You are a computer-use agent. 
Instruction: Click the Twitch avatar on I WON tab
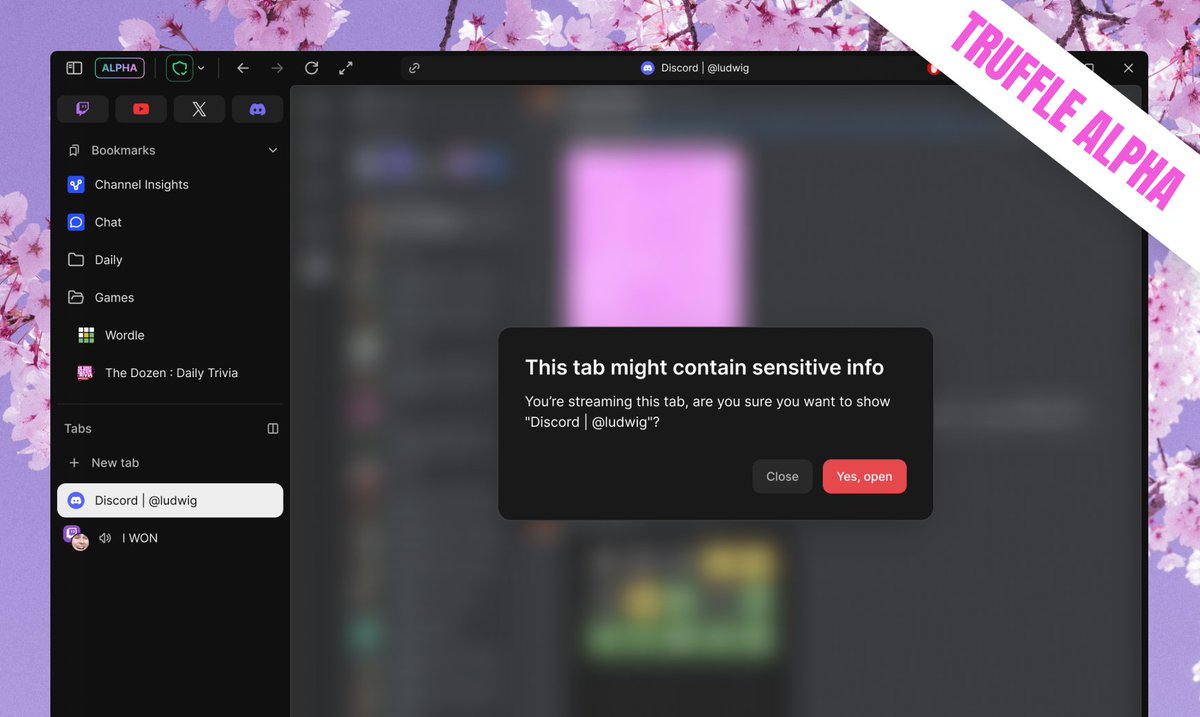point(76,538)
